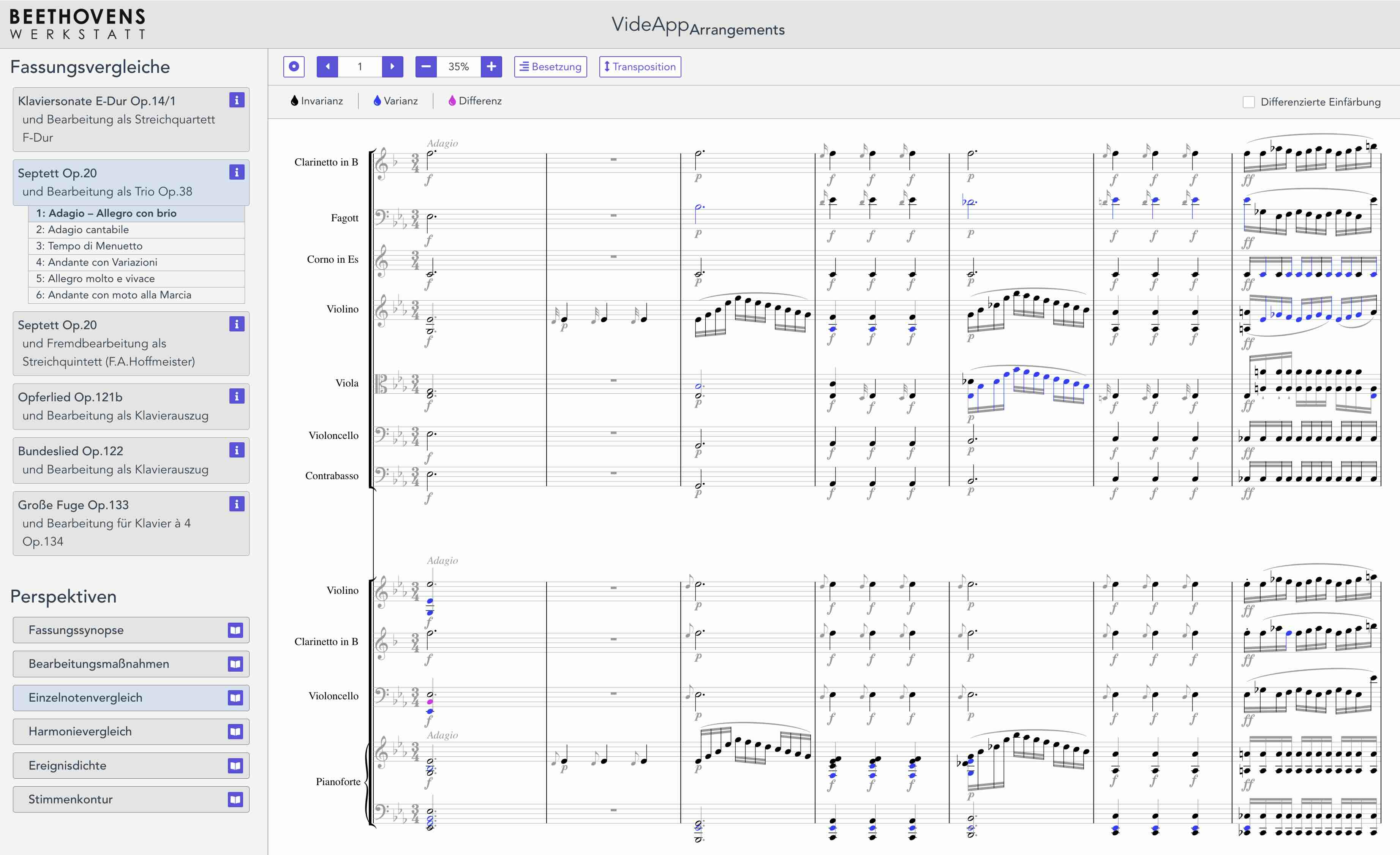Open the Ereignisdichte book icon

235,765
